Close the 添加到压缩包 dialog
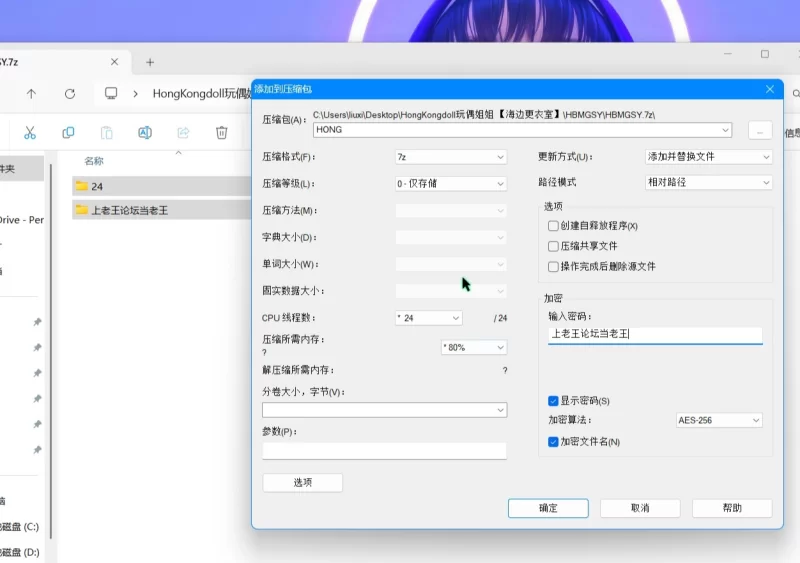 coord(769,89)
